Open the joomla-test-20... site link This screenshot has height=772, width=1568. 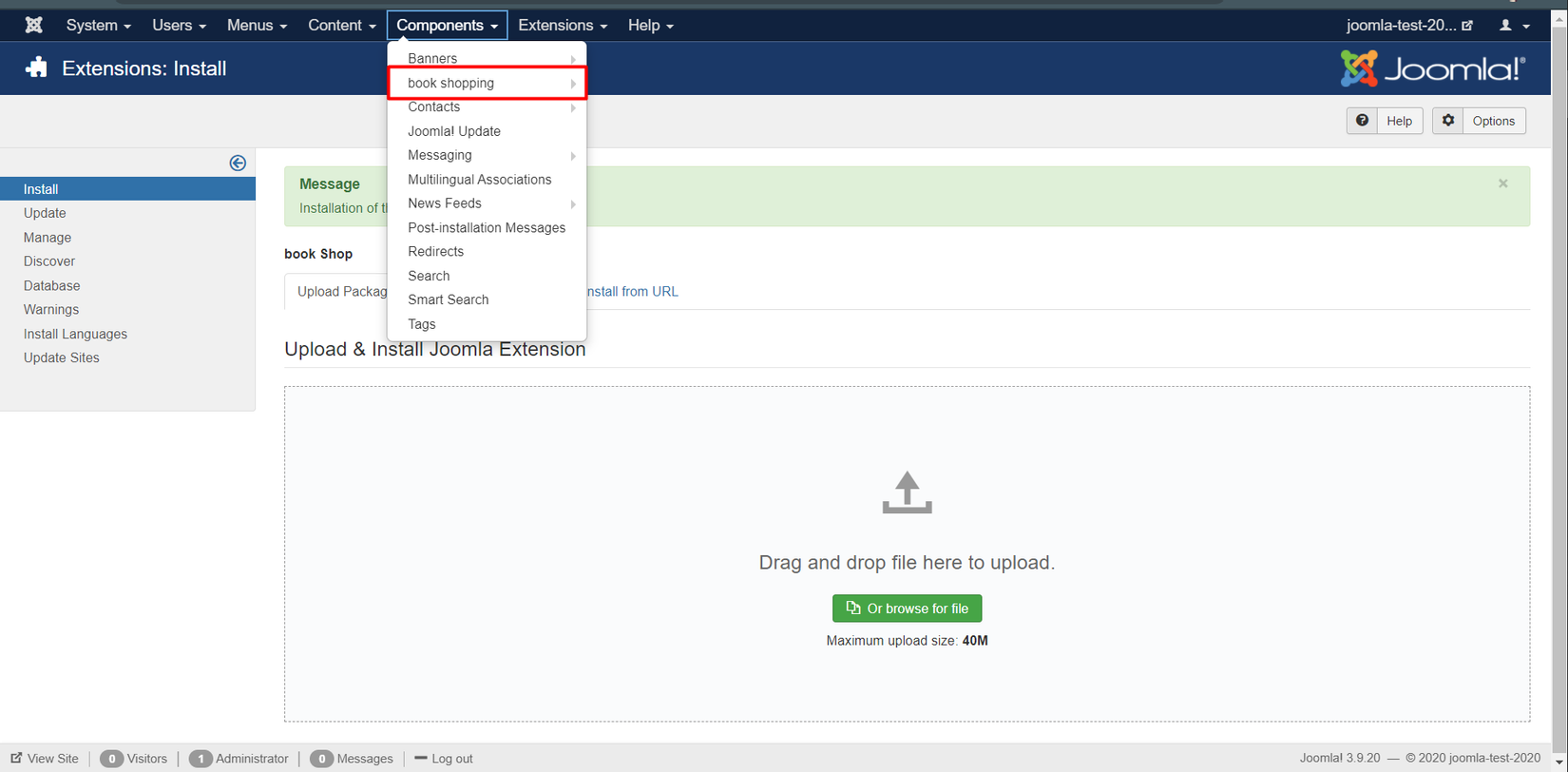point(1409,26)
